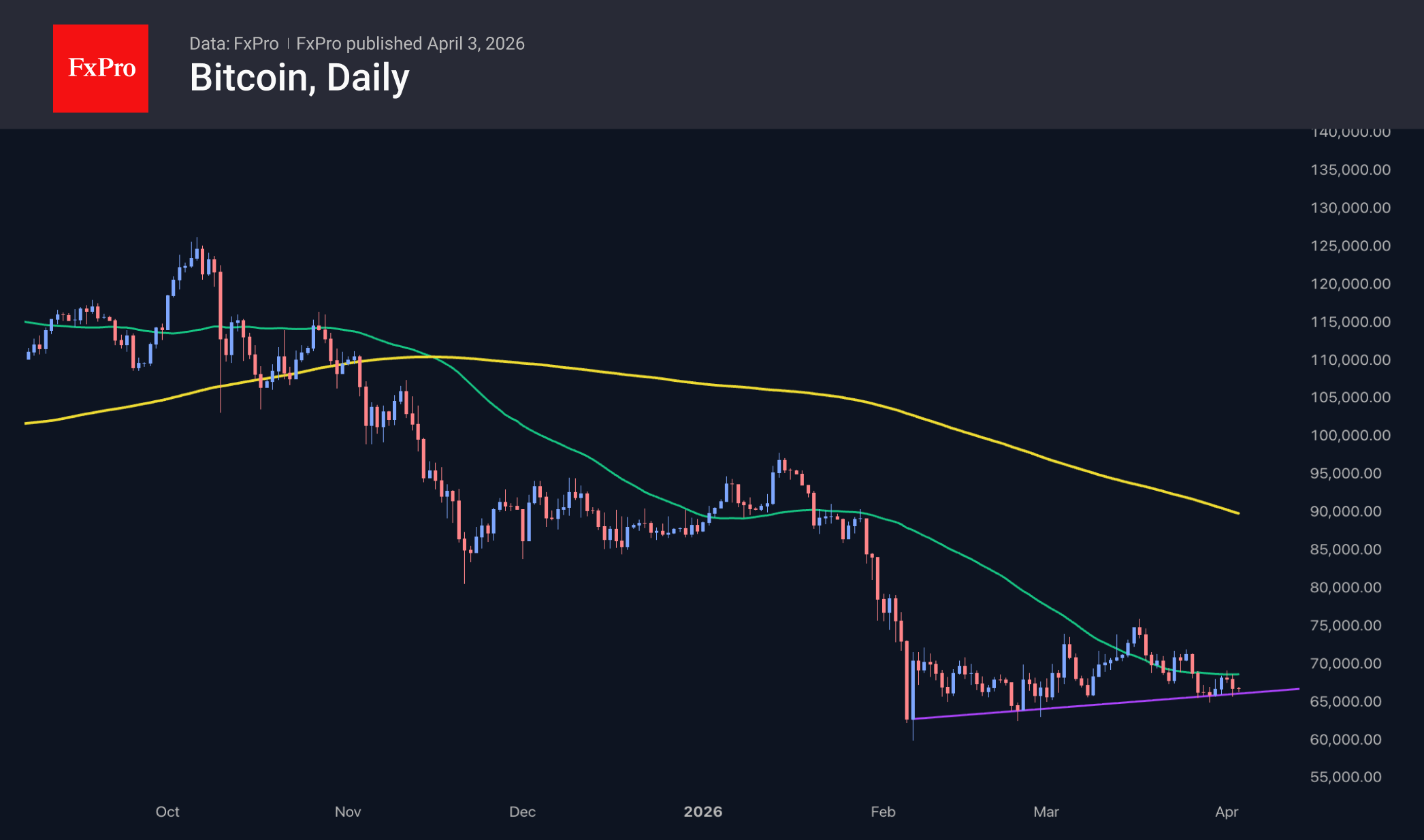Click the 75,000.00 price axis label

click(x=1346, y=625)
